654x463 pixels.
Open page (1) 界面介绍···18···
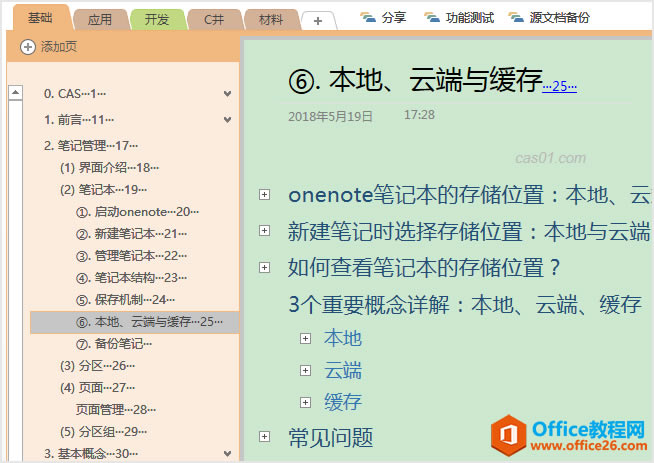(110, 168)
